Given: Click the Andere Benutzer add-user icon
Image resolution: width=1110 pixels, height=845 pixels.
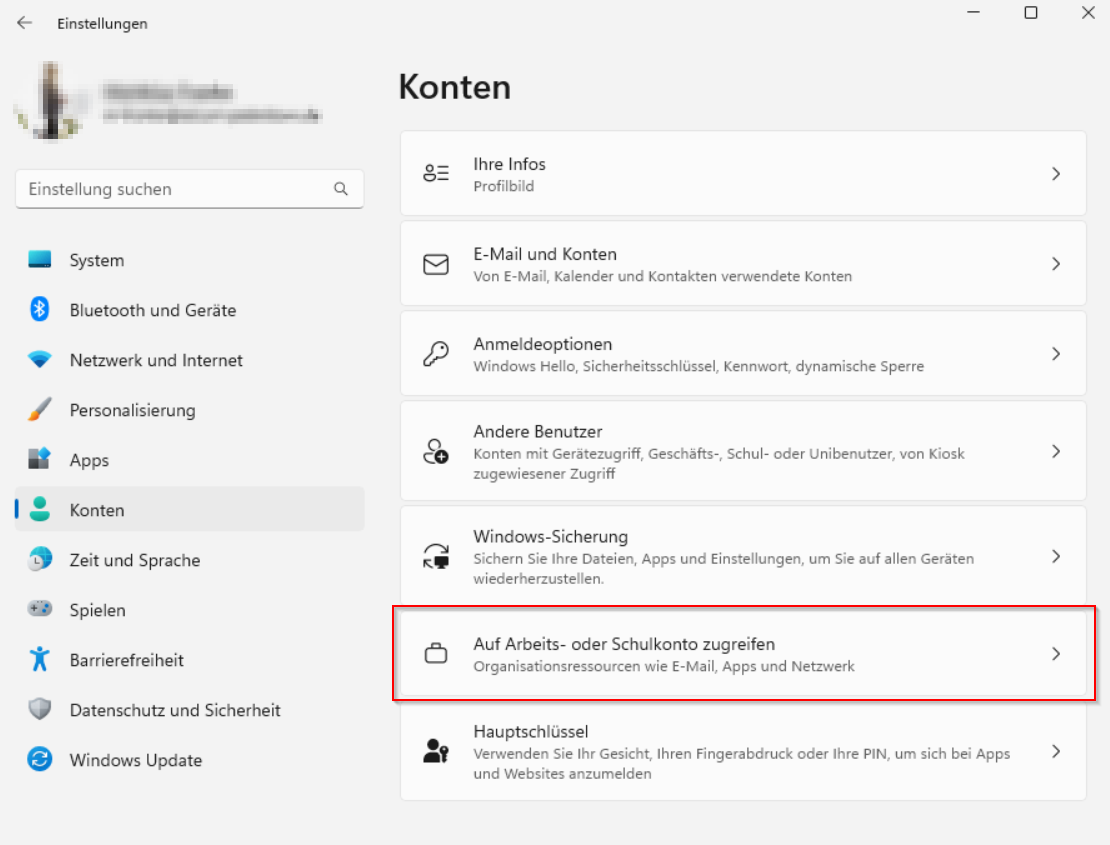Looking at the screenshot, I should pyautogui.click(x=435, y=451).
